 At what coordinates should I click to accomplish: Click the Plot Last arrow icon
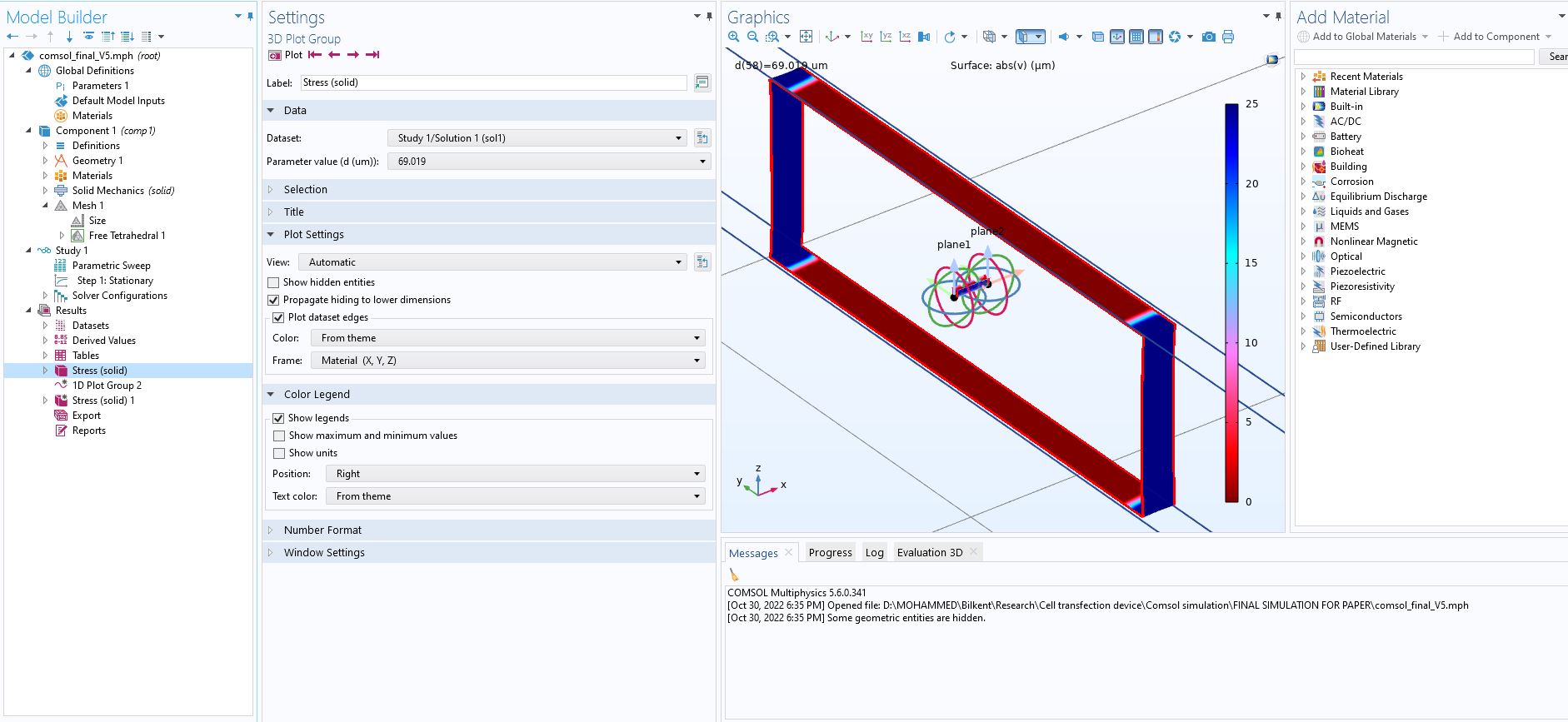click(x=372, y=55)
